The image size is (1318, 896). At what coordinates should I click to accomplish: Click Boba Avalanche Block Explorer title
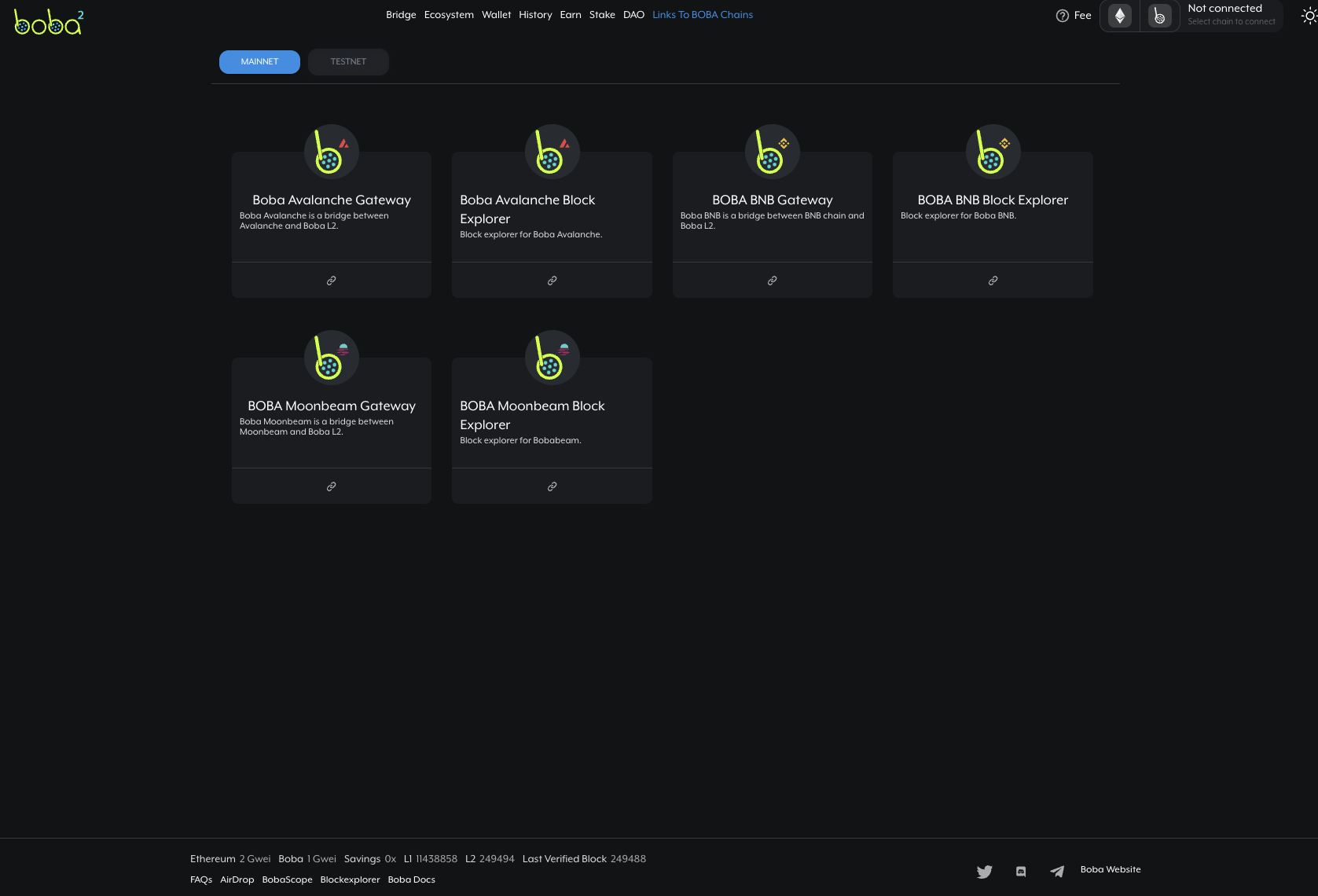click(527, 210)
